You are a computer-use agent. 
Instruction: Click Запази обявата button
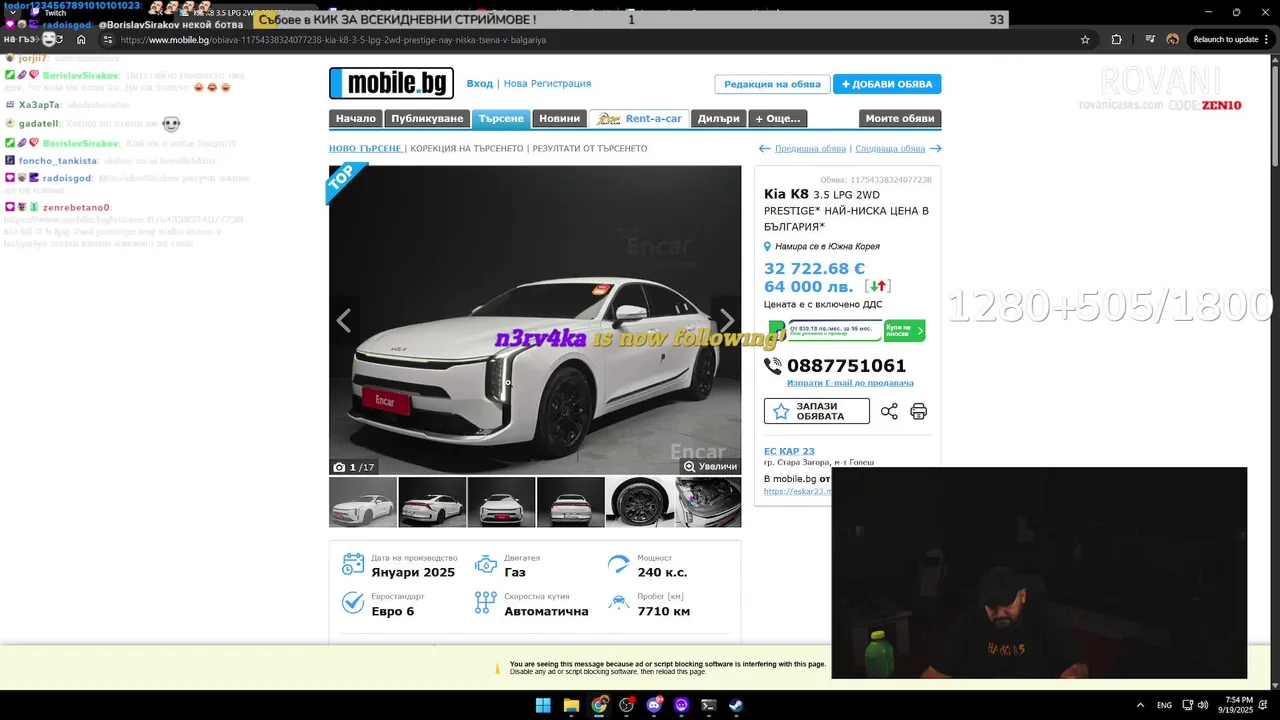(817, 411)
